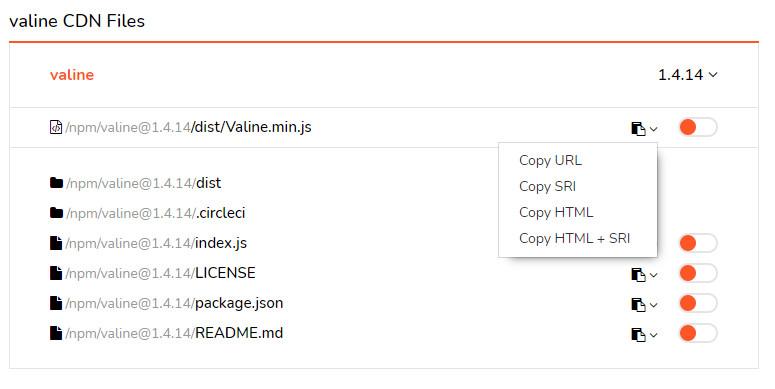Open the valine package link

tap(72, 75)
